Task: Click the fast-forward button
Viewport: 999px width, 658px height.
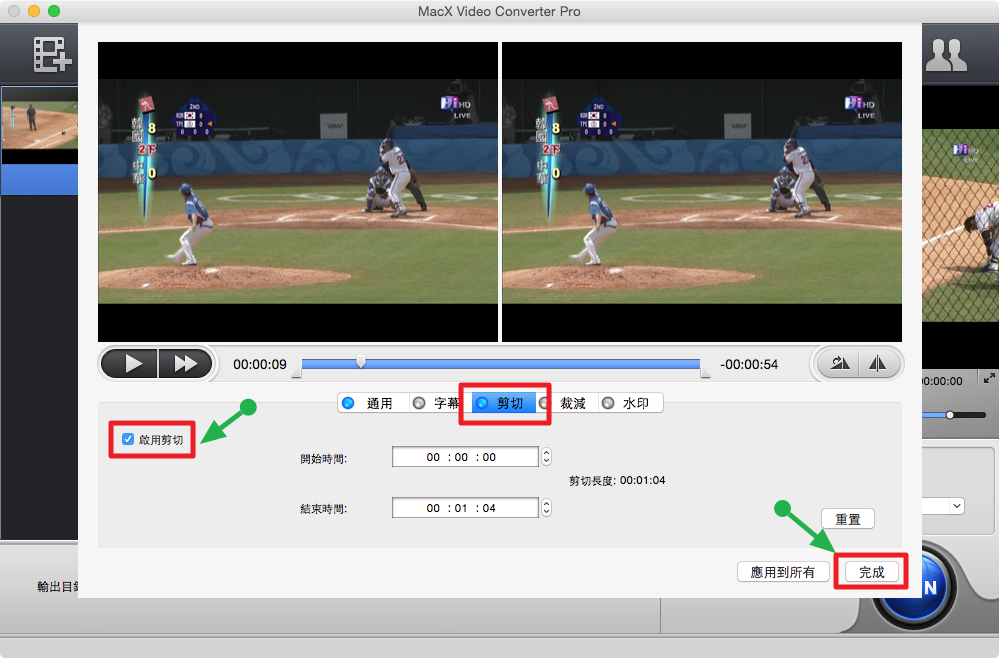Action: point(186,364)
